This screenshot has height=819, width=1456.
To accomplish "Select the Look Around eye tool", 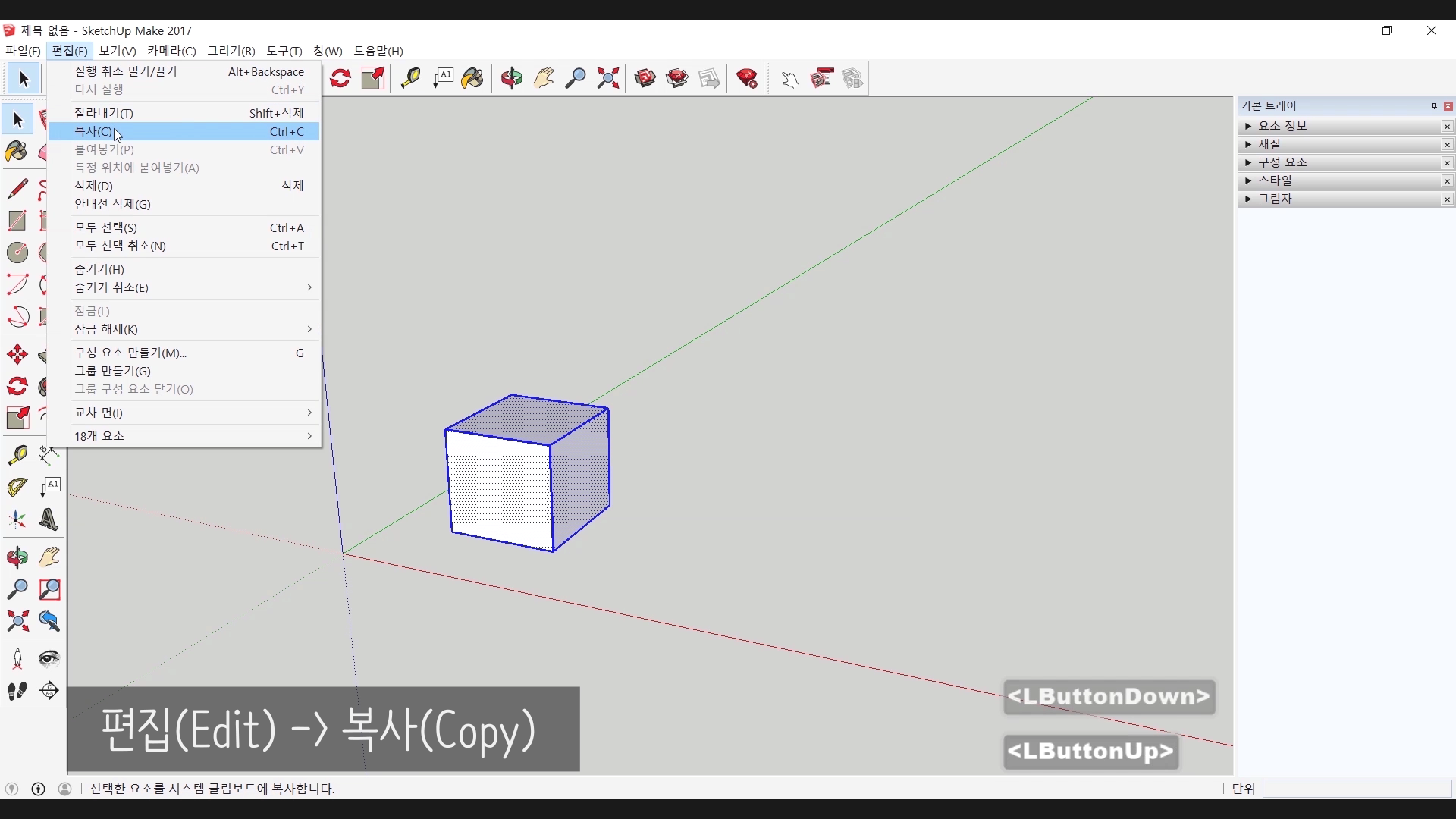I will [49, 658].
